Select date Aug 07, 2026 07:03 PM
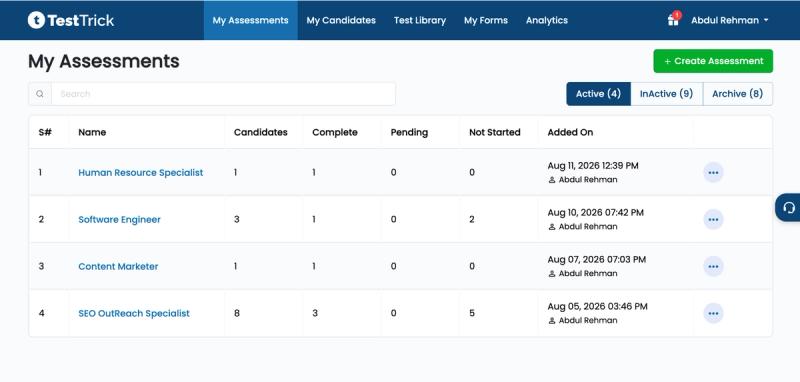Image resolution: width=800 pixels, height=382 pixels. [x=596, y=260]
